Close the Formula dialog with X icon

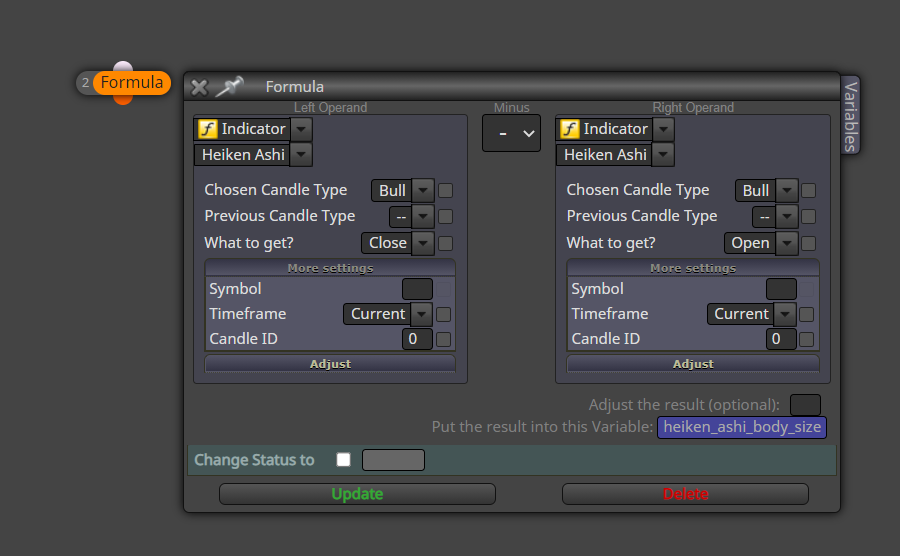(199, 87)
